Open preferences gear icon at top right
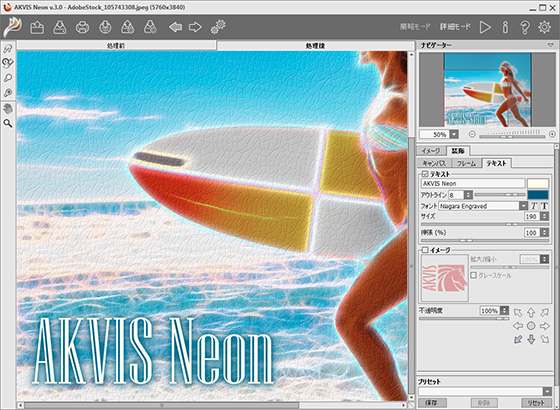The width and height of the screenshot is (560, 410). 544,27
